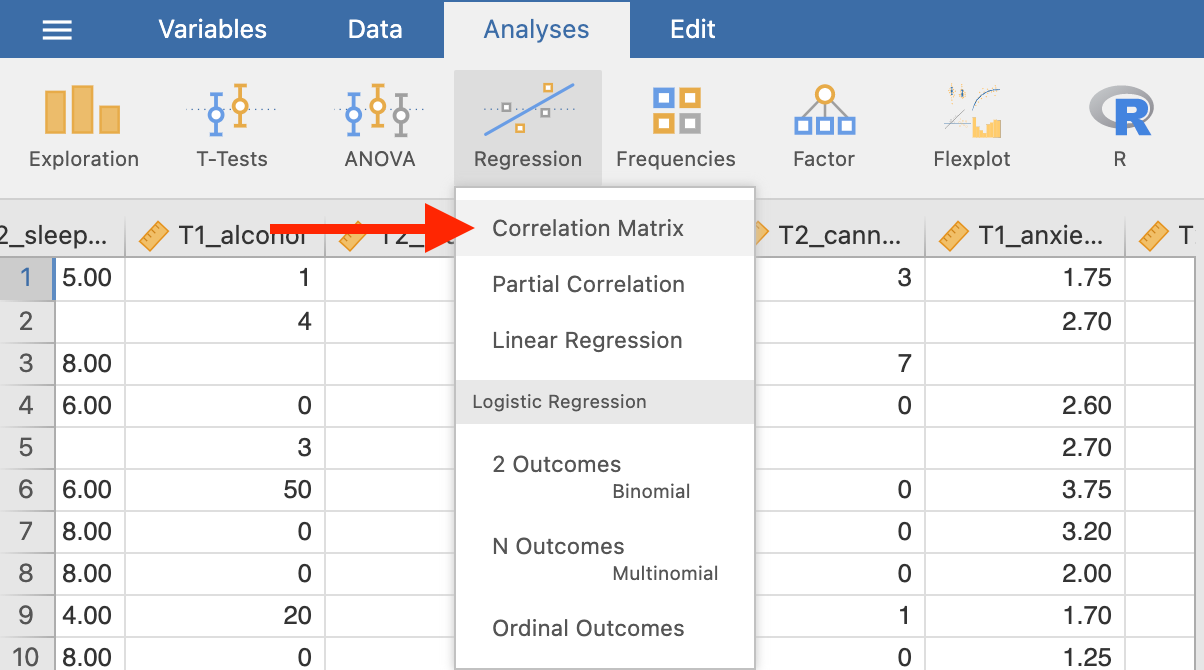This screenshot has width=1204, height=670.
Task: Select N Outcomes Multinomial logistic regression
Action: click(x=605, y=558)
